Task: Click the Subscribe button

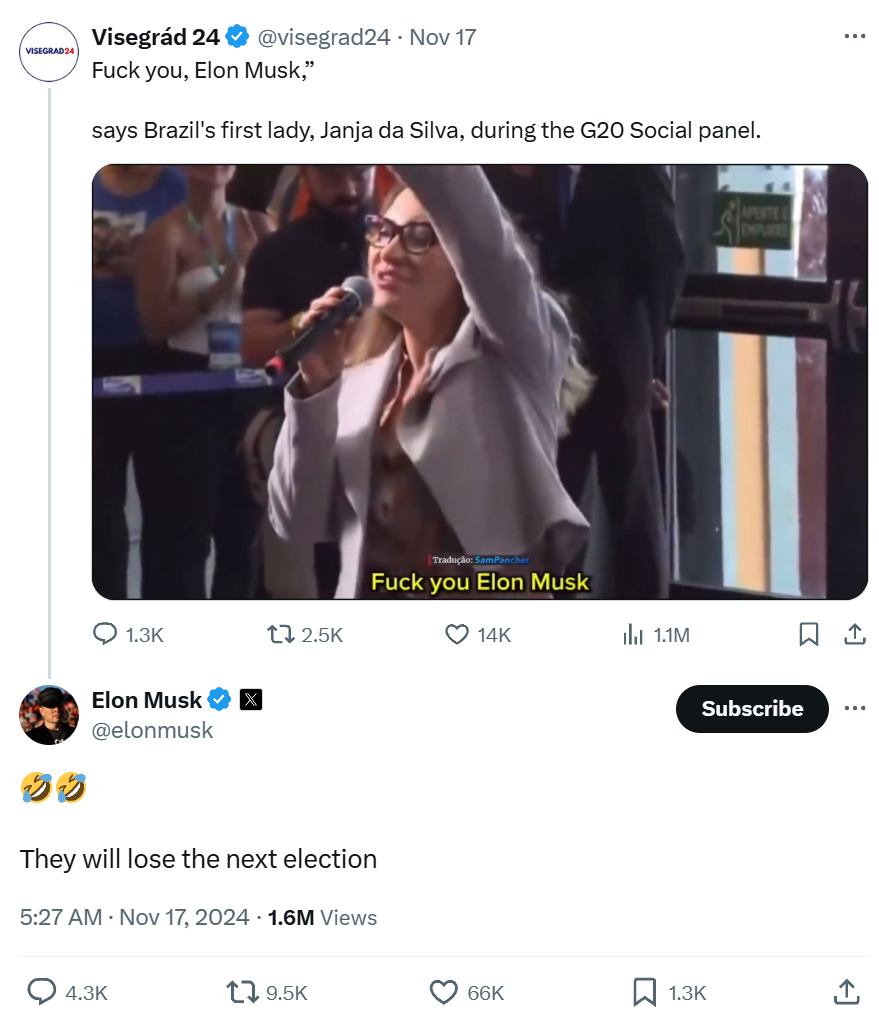Action: point(752,708)
